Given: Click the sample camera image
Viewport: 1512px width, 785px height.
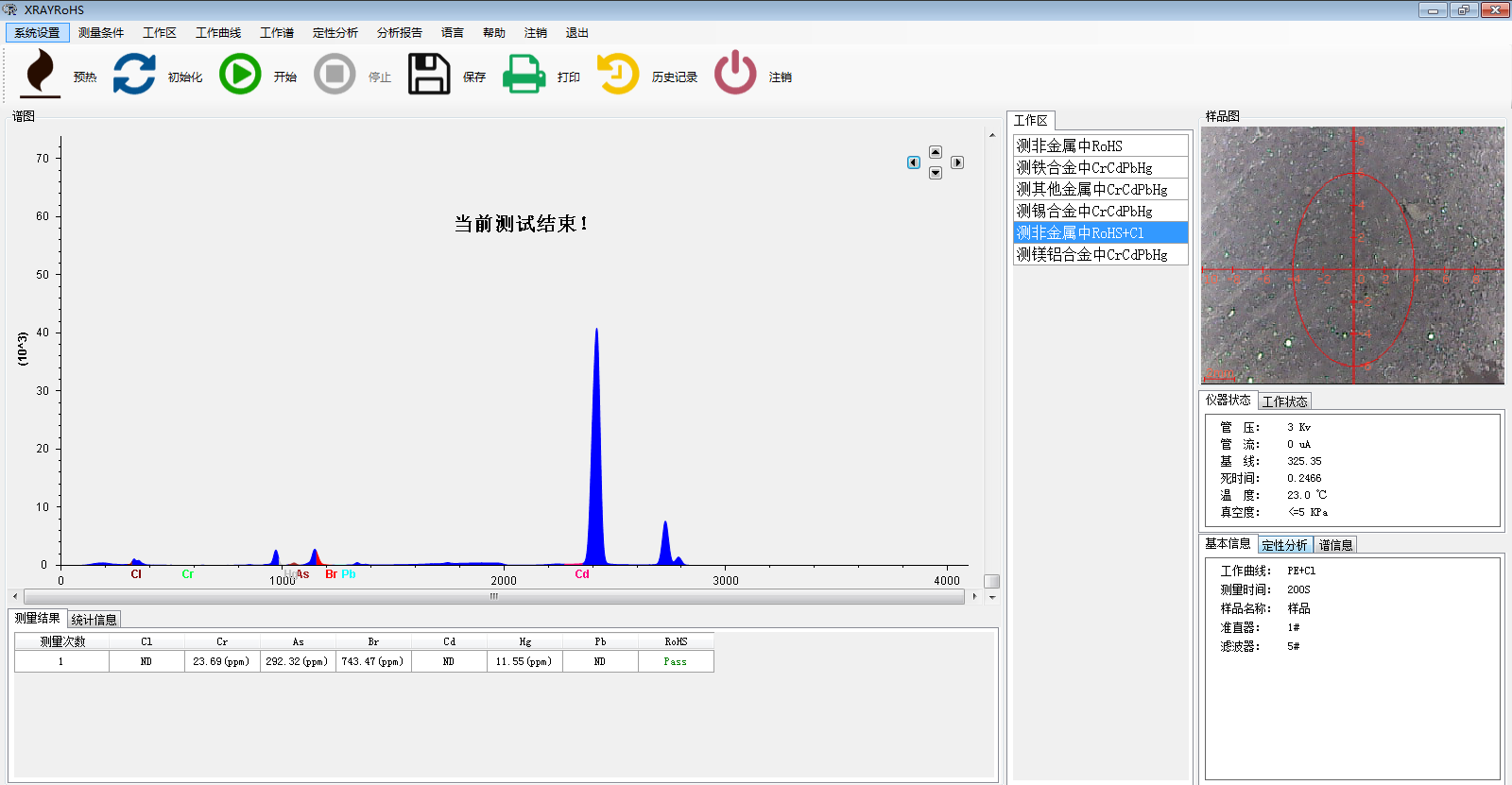Looking at the screenshot, I should pyautogui.click(x=1352, y=255).
